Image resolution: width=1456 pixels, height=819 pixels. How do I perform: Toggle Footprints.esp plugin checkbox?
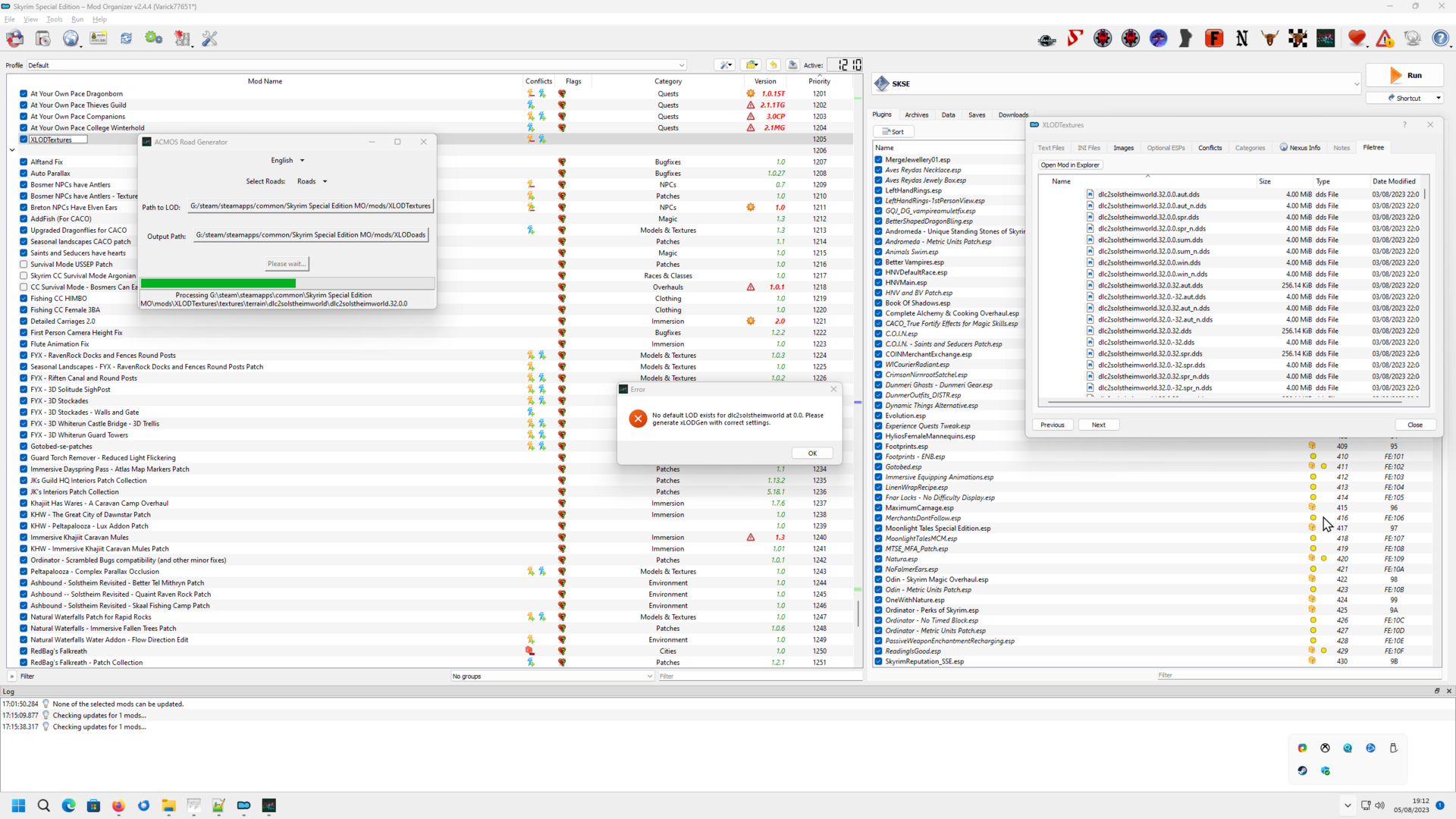(878, 447)
